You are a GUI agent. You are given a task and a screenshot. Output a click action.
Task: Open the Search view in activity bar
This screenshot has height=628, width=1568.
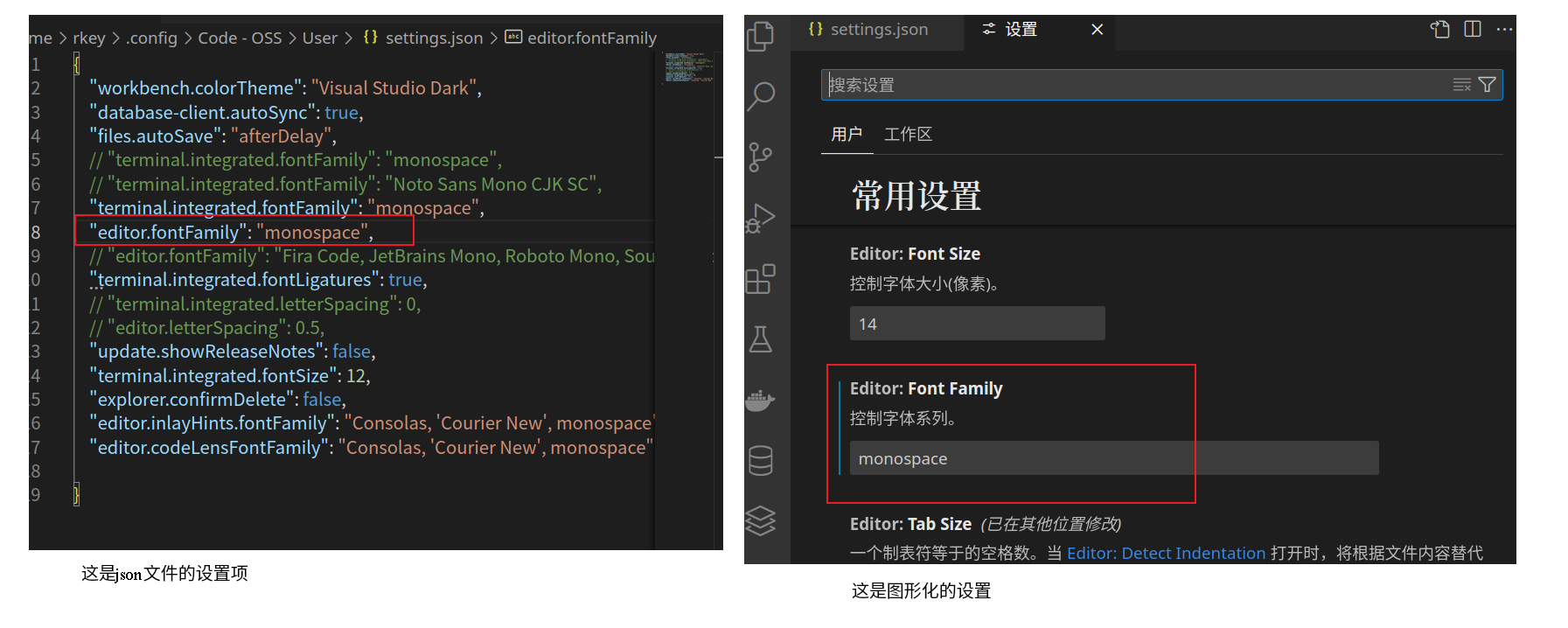tap(761, 96)
